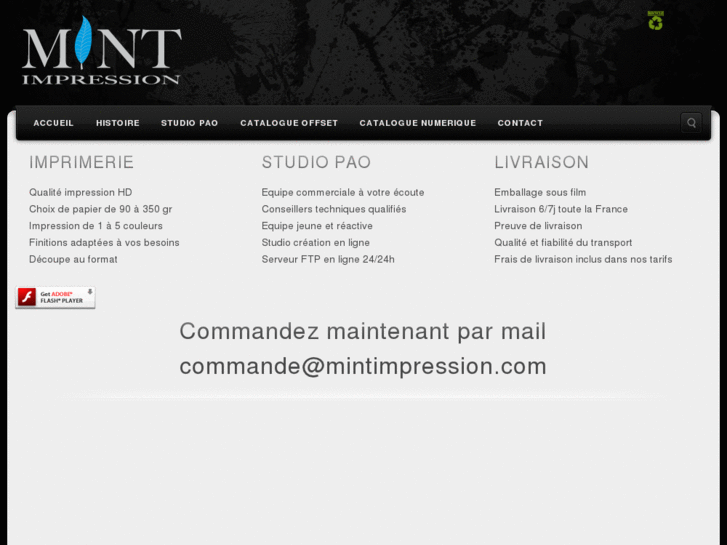
Task: Click 'Studio création en ligne' line
Action: (x=316, y=243)
